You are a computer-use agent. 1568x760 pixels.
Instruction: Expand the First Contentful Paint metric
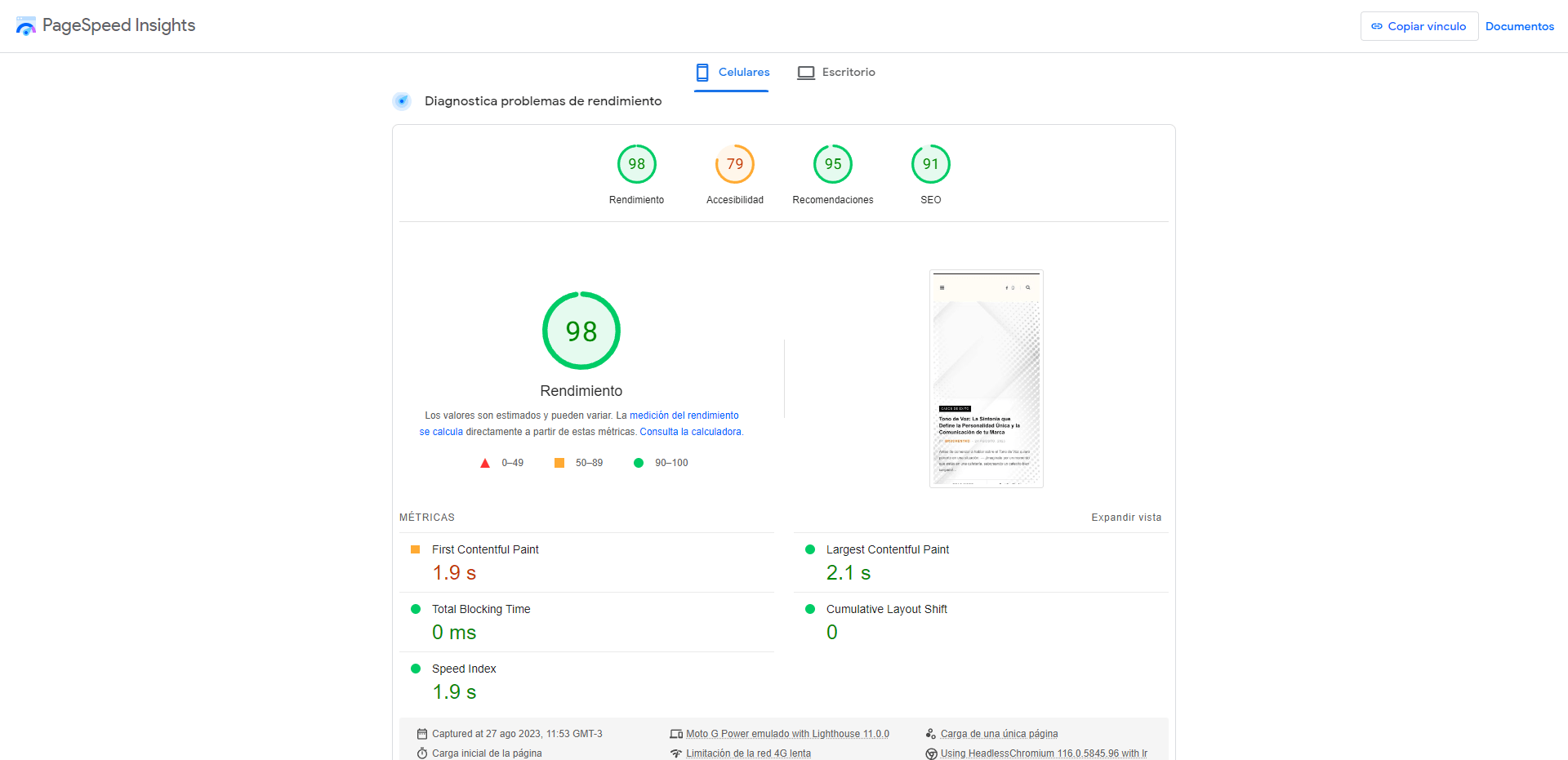485,550
